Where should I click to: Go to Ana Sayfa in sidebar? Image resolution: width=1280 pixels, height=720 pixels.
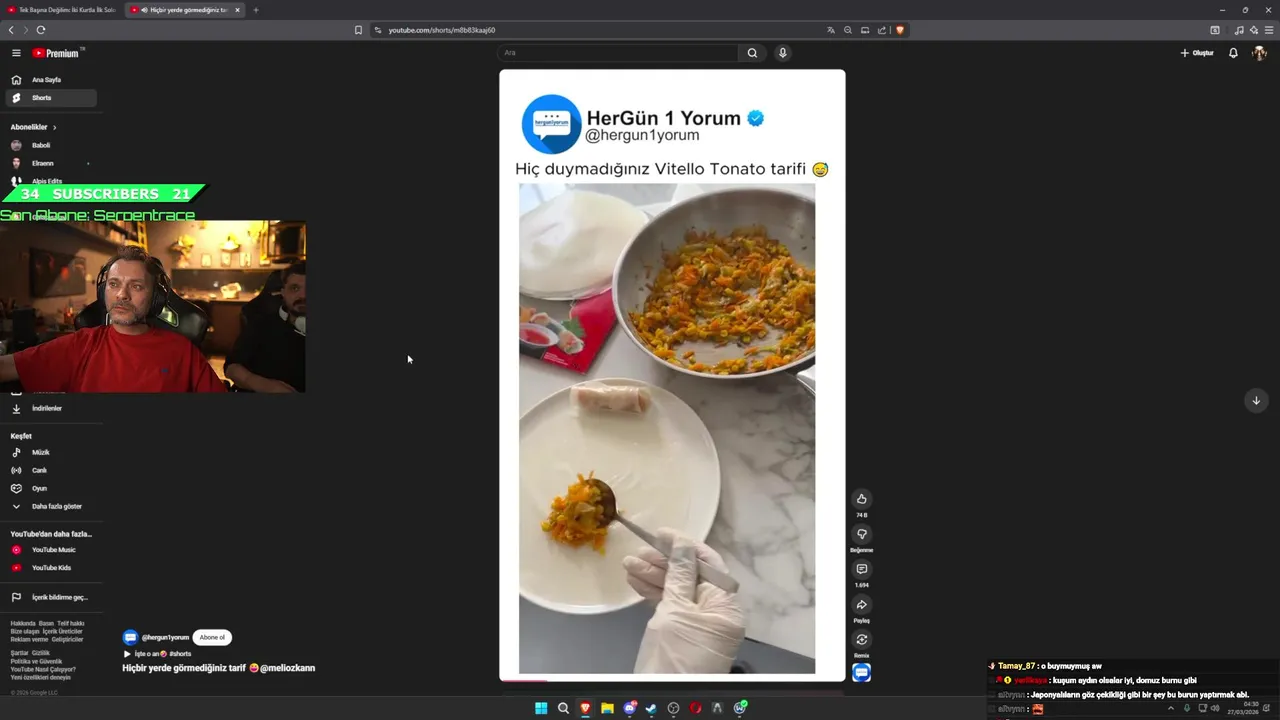(50, 80)
